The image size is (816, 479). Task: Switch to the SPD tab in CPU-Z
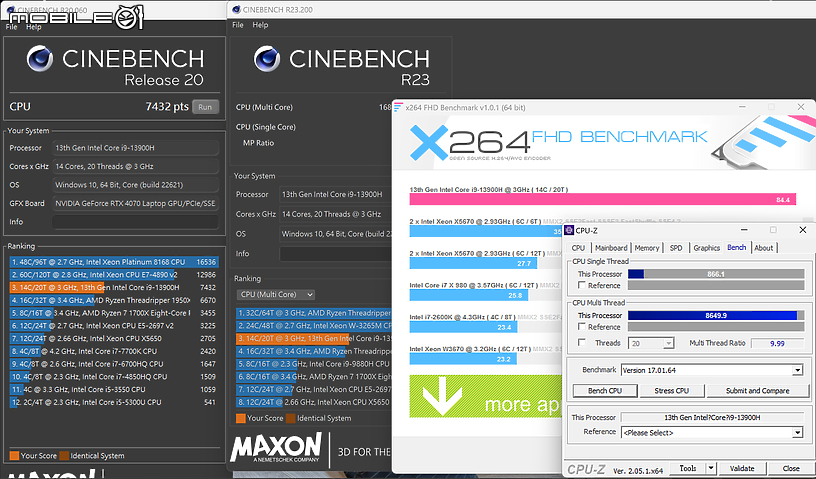point(676,248)
